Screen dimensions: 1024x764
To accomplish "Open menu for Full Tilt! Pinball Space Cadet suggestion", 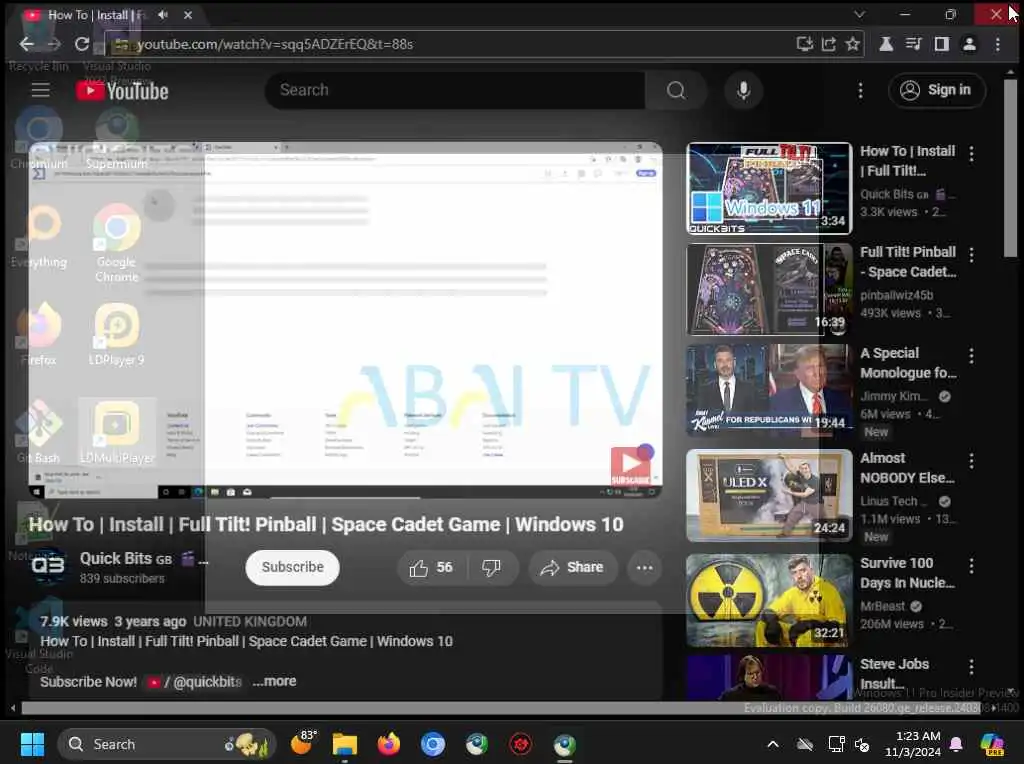I will (972, 255).
